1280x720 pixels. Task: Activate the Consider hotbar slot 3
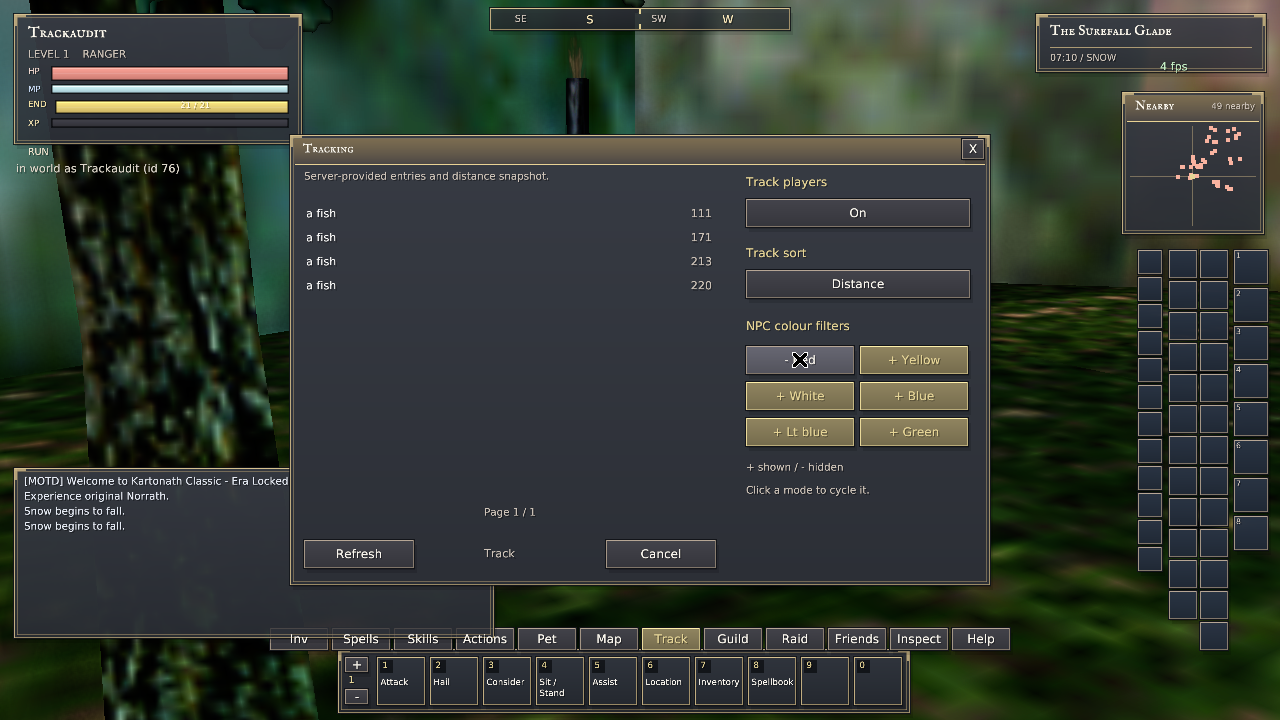click(508, 681)
